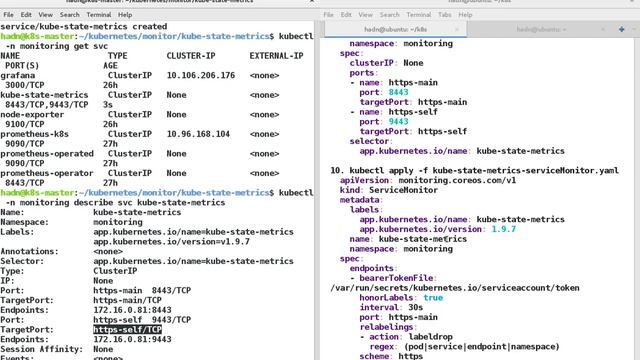Open File menu in right terminal window

coord(329,15)
